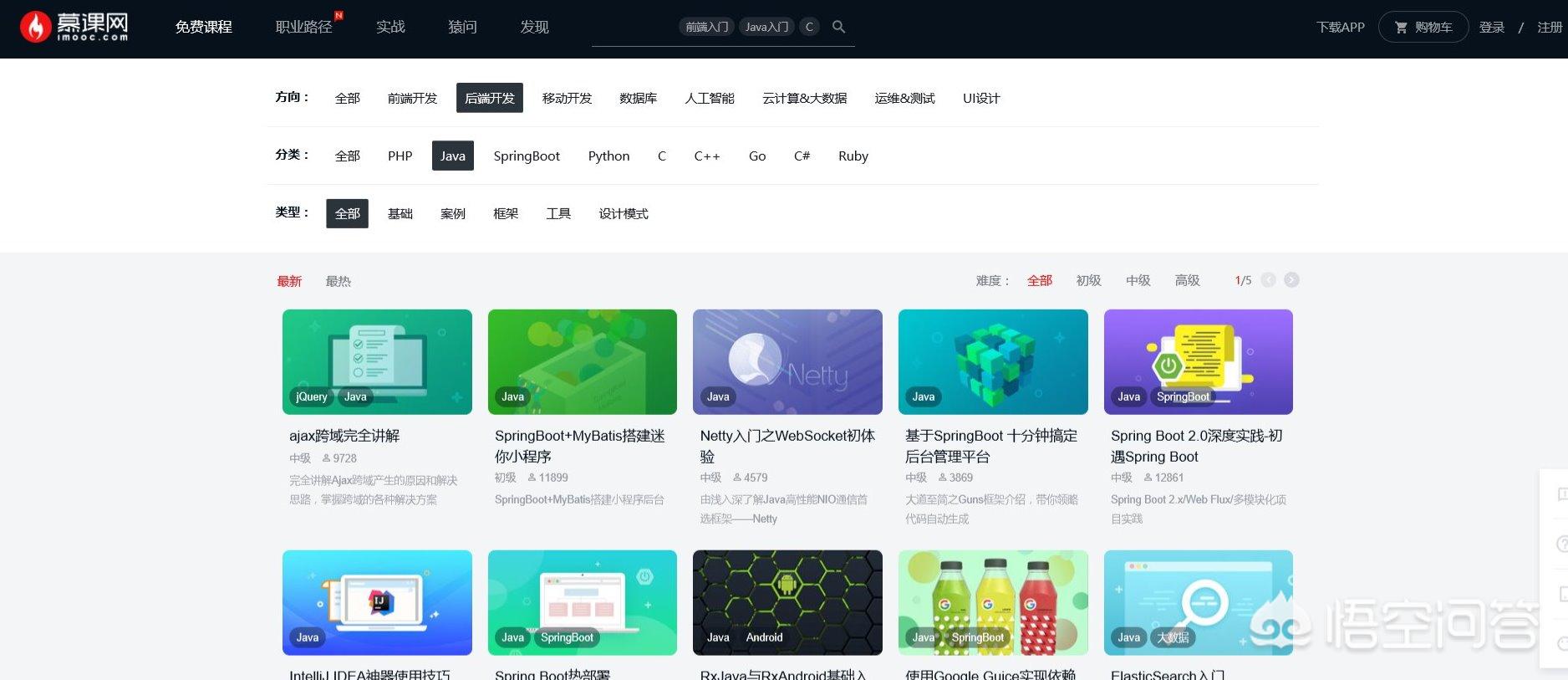Select the 前端入门 search tag
This screenshot has height=680, width=1568.
click(x=707, y=27)
